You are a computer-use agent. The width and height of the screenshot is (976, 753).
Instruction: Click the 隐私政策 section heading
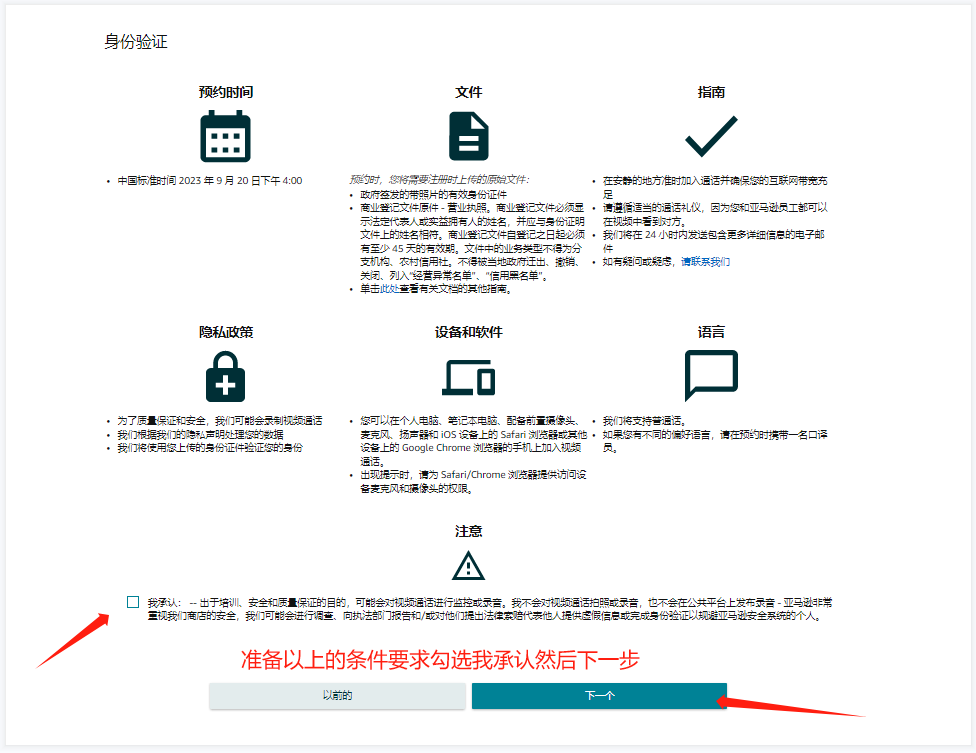point(225,332)
